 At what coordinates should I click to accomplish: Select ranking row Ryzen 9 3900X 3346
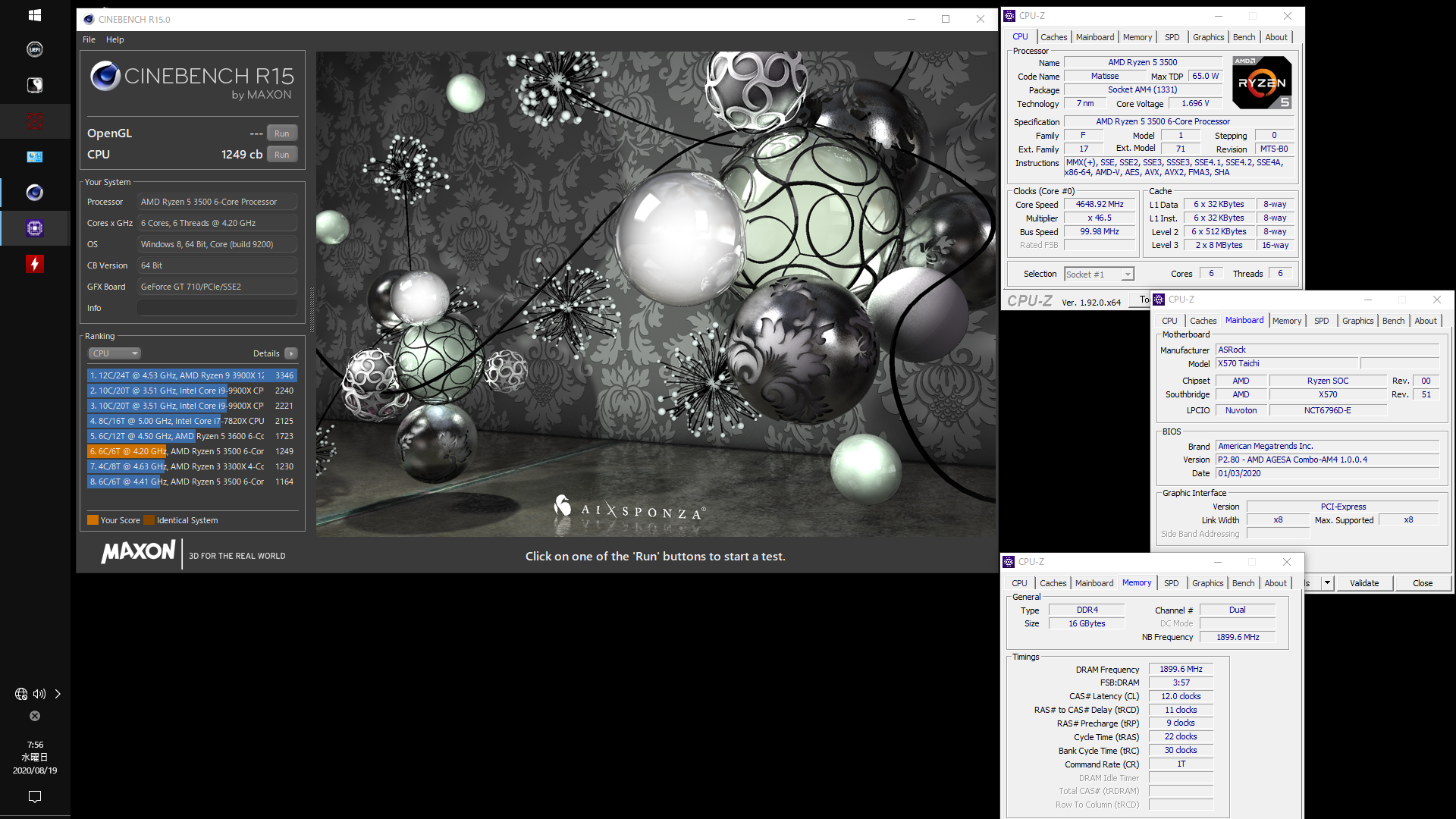pyautogui.click(x=192, y=375)
